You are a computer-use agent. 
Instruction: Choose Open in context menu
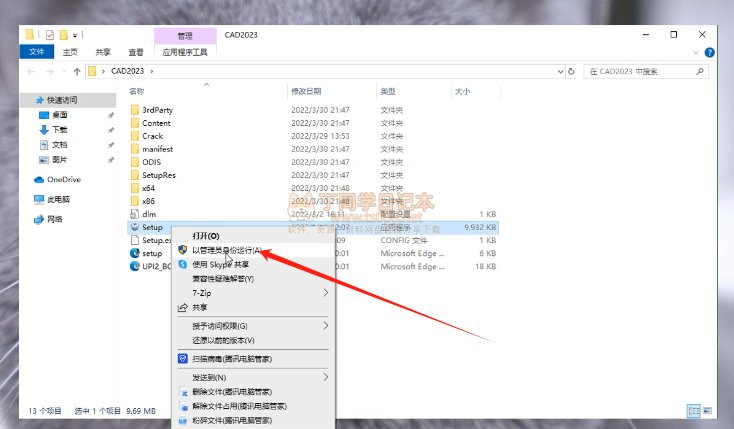click(x=253, y=236)
